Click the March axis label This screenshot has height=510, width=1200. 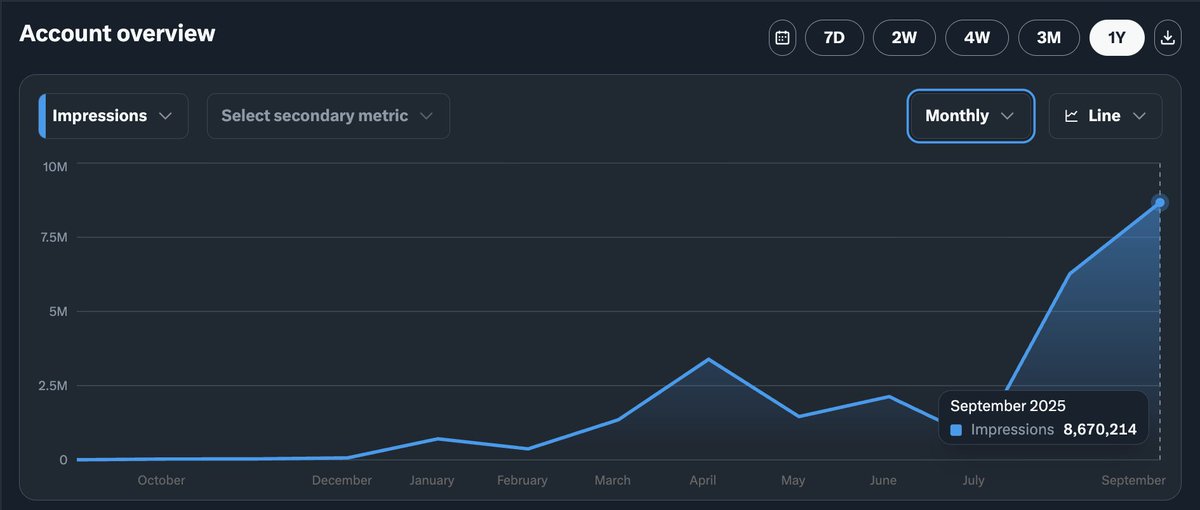[612, 480]
